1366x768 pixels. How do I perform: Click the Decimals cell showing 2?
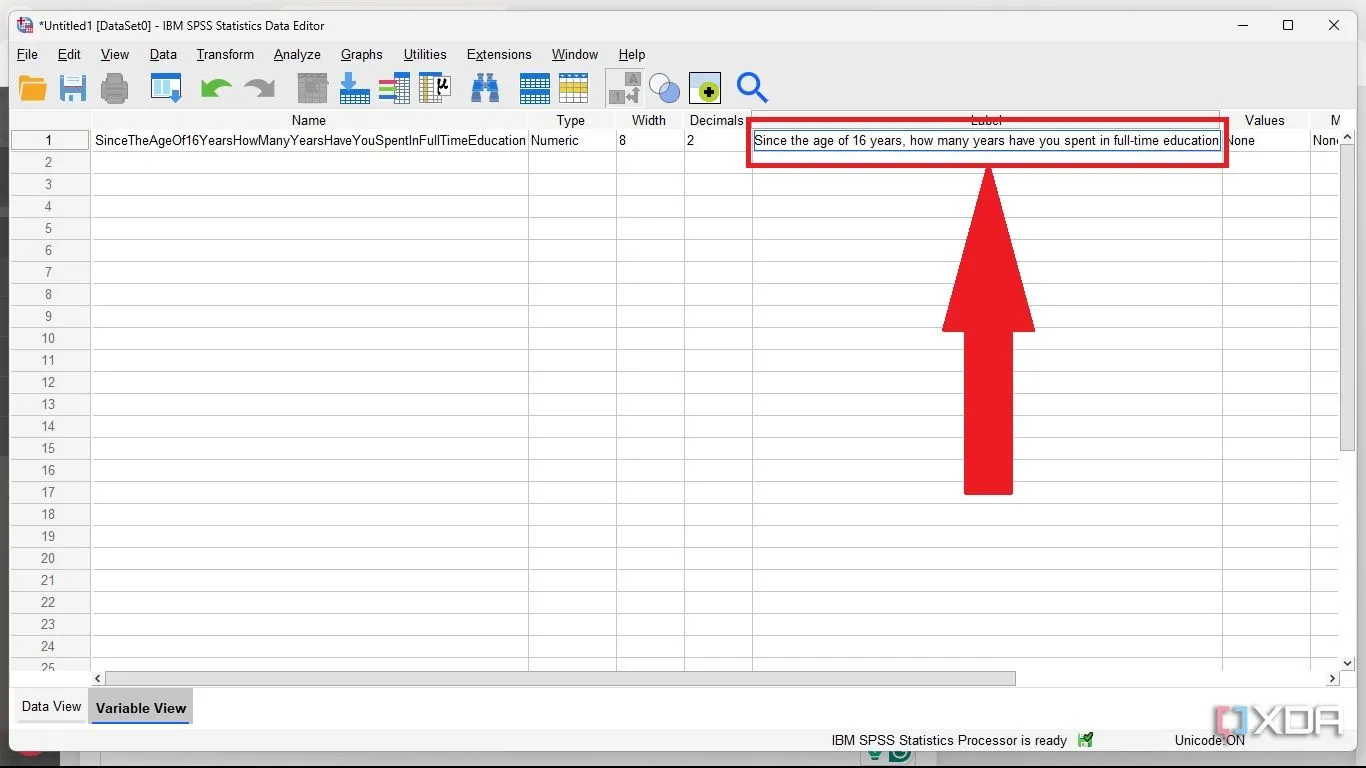coord(718,141)
